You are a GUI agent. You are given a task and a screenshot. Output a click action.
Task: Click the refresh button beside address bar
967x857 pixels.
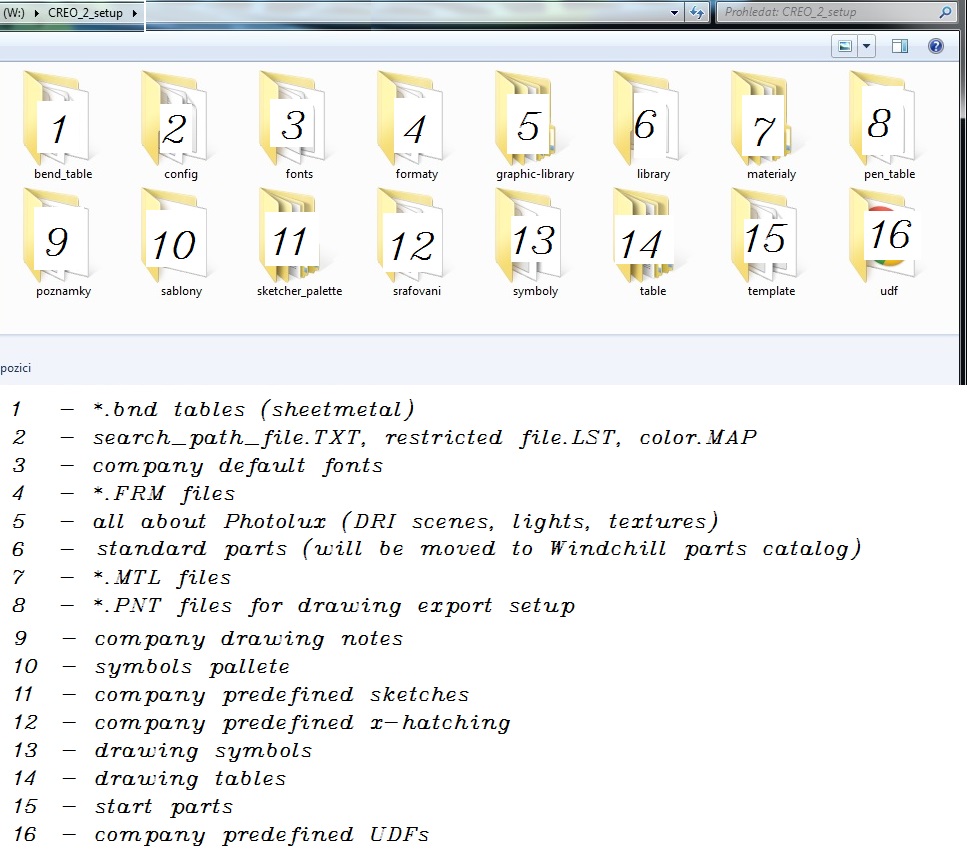[697, 12]
